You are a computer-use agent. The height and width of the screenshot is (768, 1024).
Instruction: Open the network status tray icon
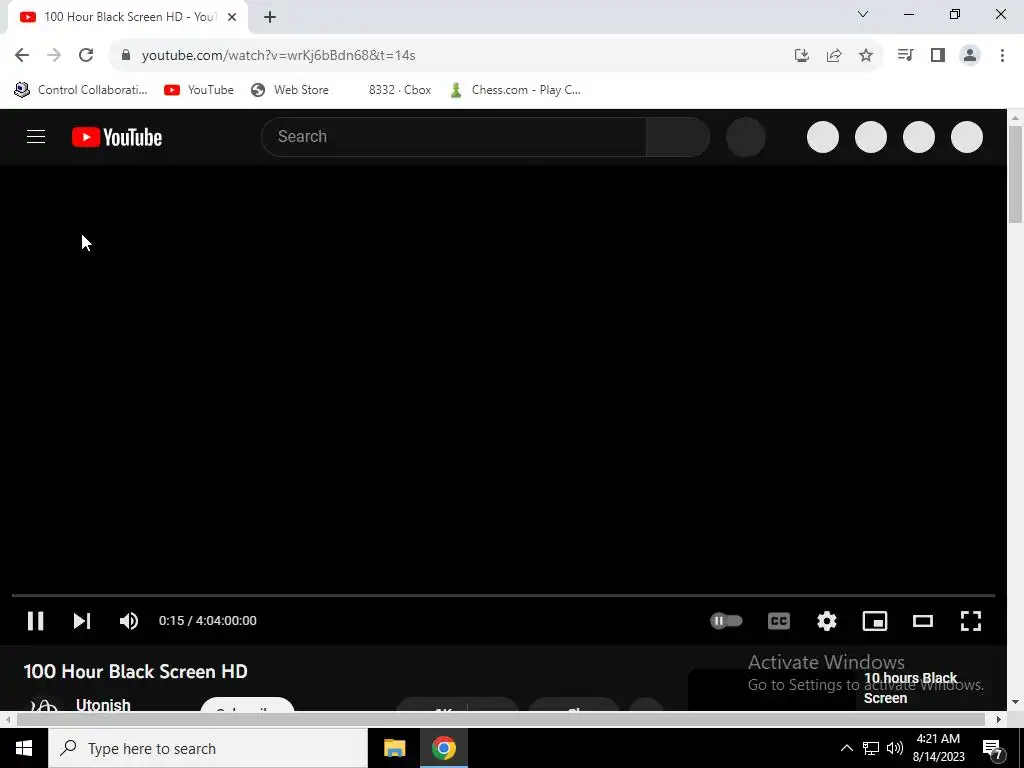pos(871,748)
